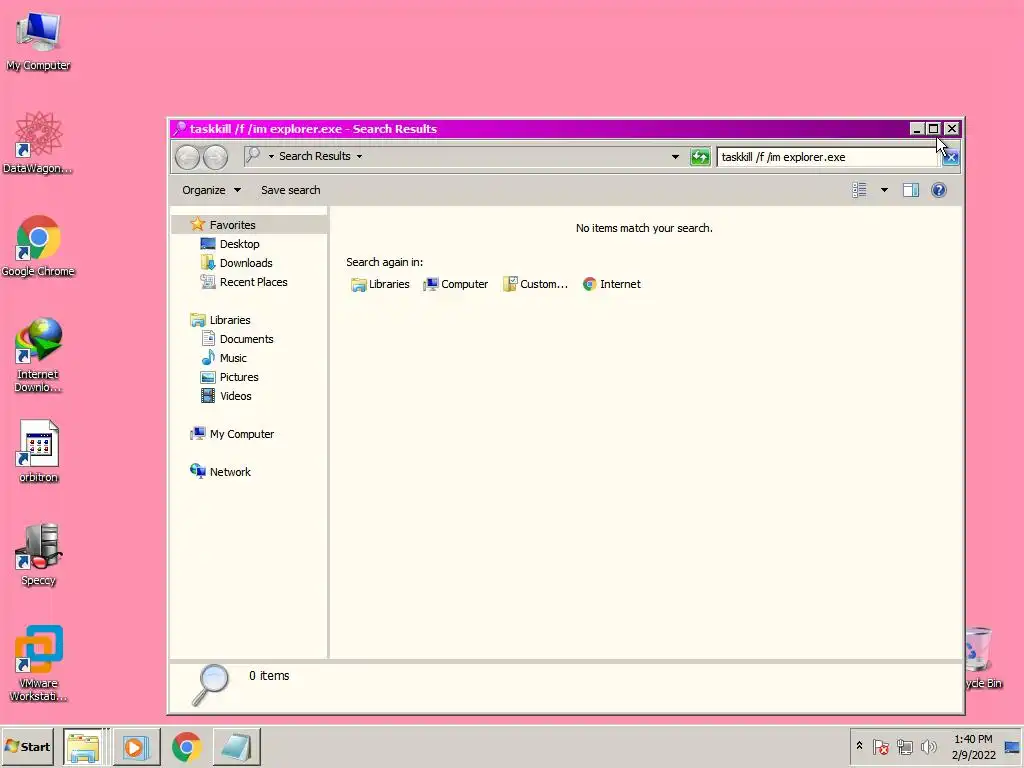
Task: Launch media player from the taskbar
Action: (x=136, y=747)
